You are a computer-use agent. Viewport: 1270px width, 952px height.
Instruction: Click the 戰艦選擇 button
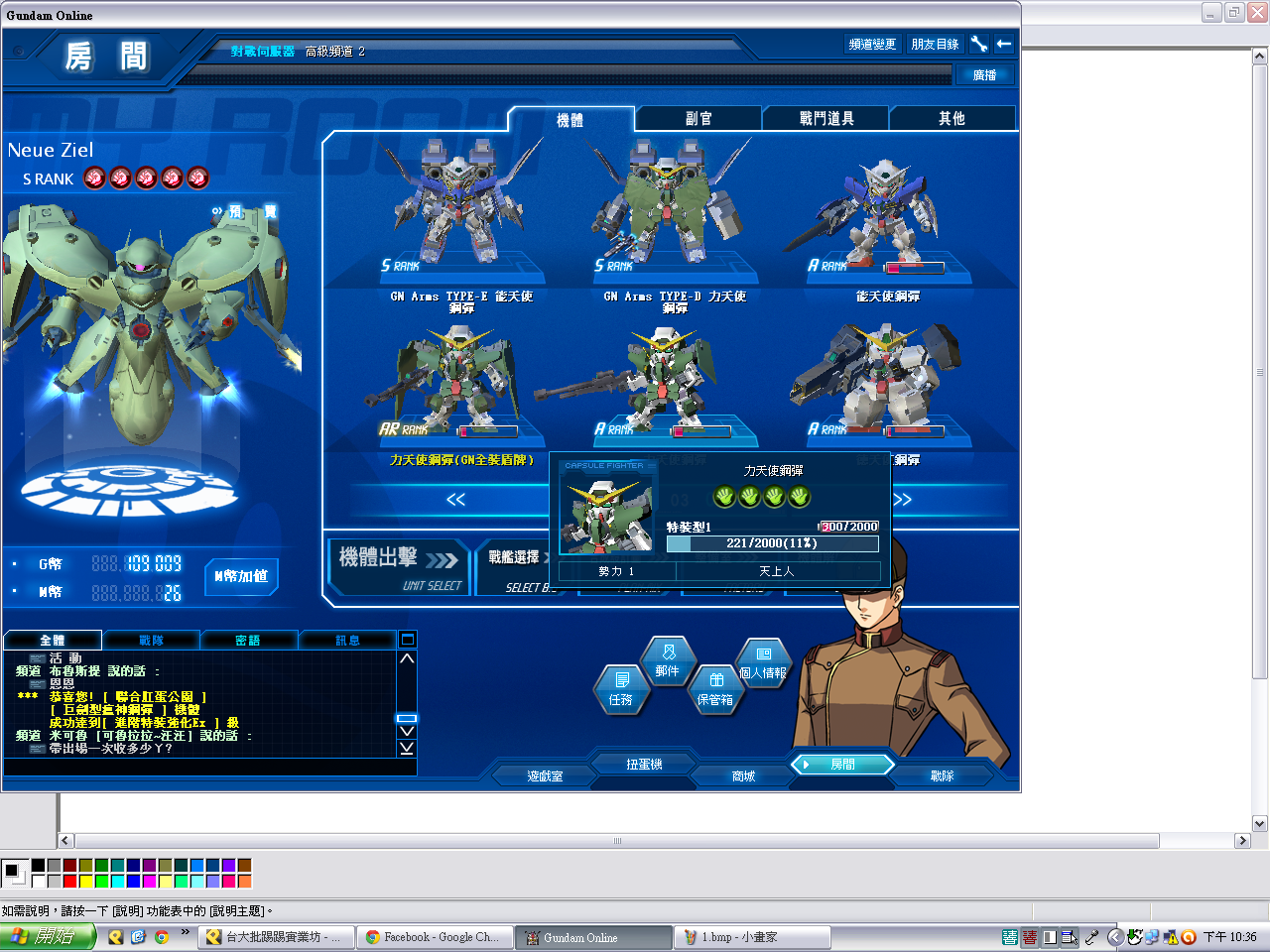(x=514, y=567)
